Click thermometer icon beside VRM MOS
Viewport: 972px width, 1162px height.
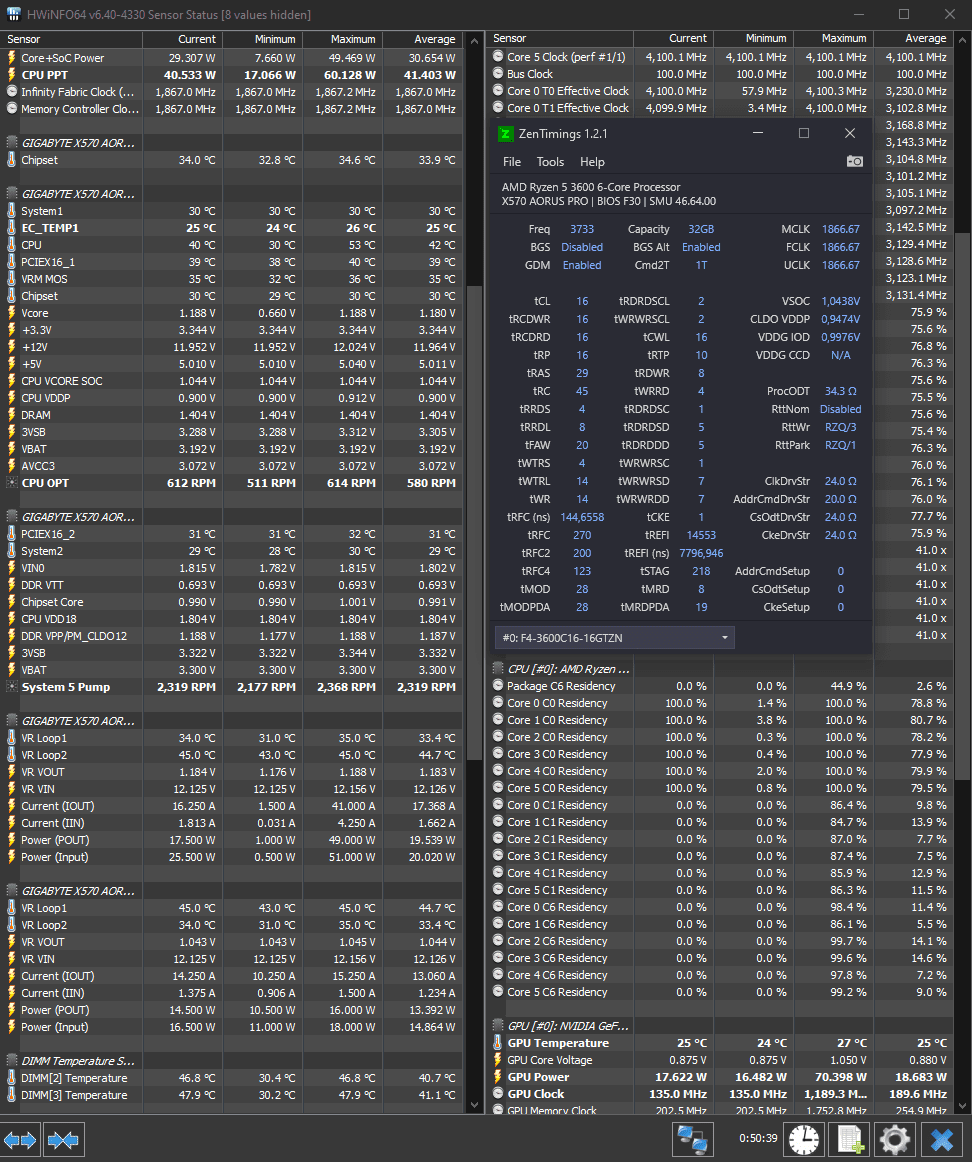pyautogui.click(x=11, y=279)
